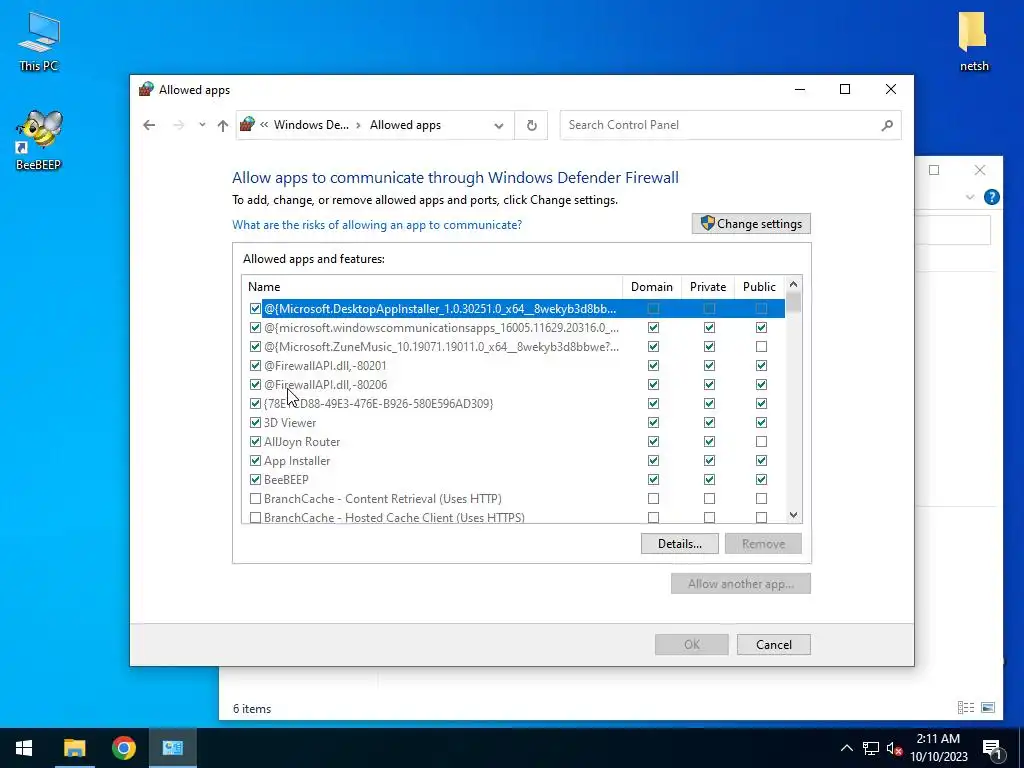Image resolution: width=1024 pixels, height=768 pixels.
Task: Toggle App Installer Domain checkbox
Action: [x=653, y=460]
